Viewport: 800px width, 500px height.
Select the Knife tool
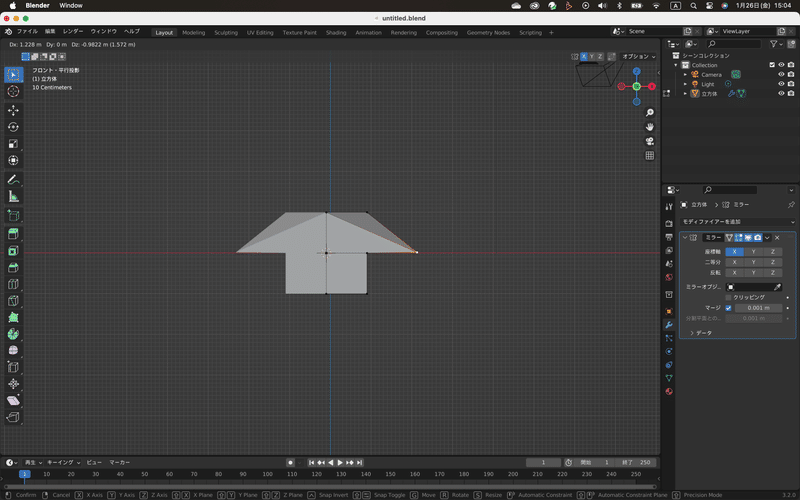tap(13, 301)
